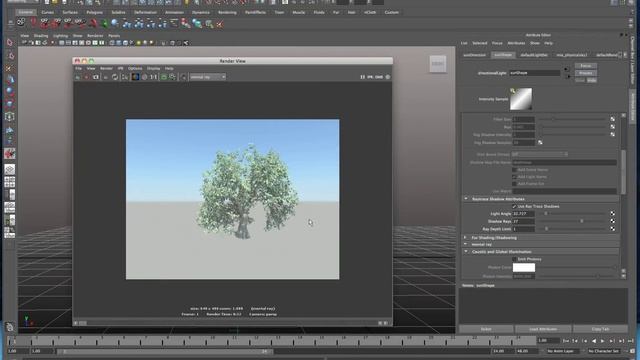Play the animation forwards

pyautogui.click(x=602, y=341)
